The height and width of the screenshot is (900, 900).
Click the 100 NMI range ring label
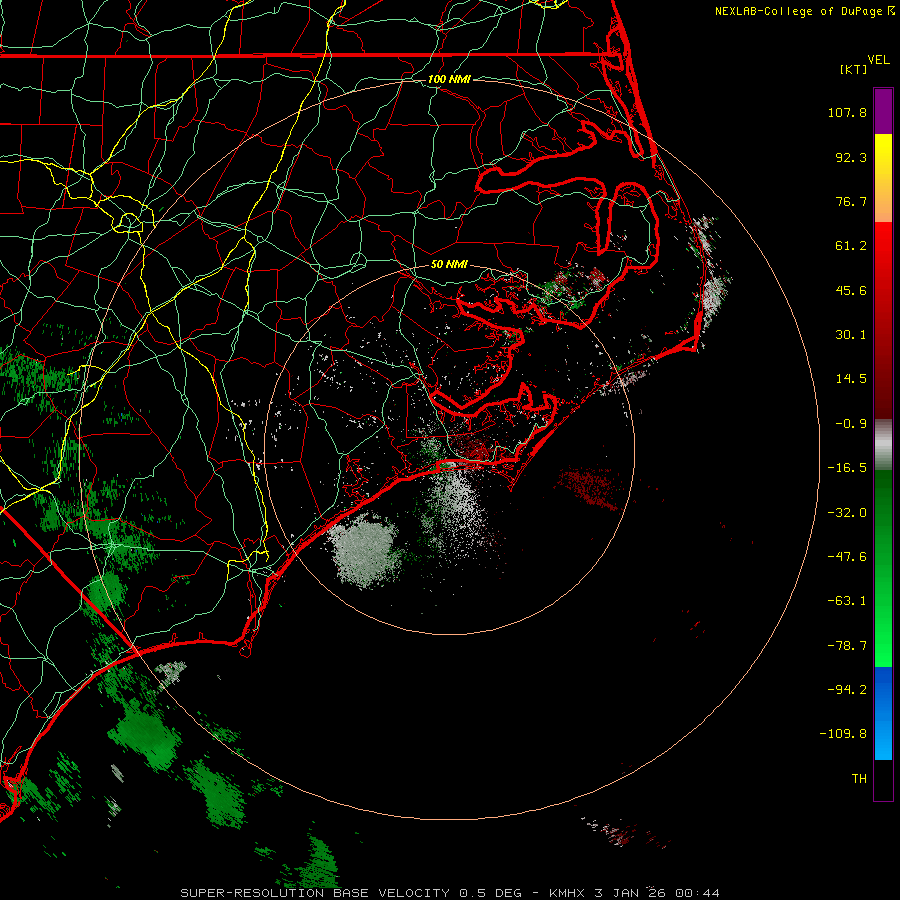point(449,79)
